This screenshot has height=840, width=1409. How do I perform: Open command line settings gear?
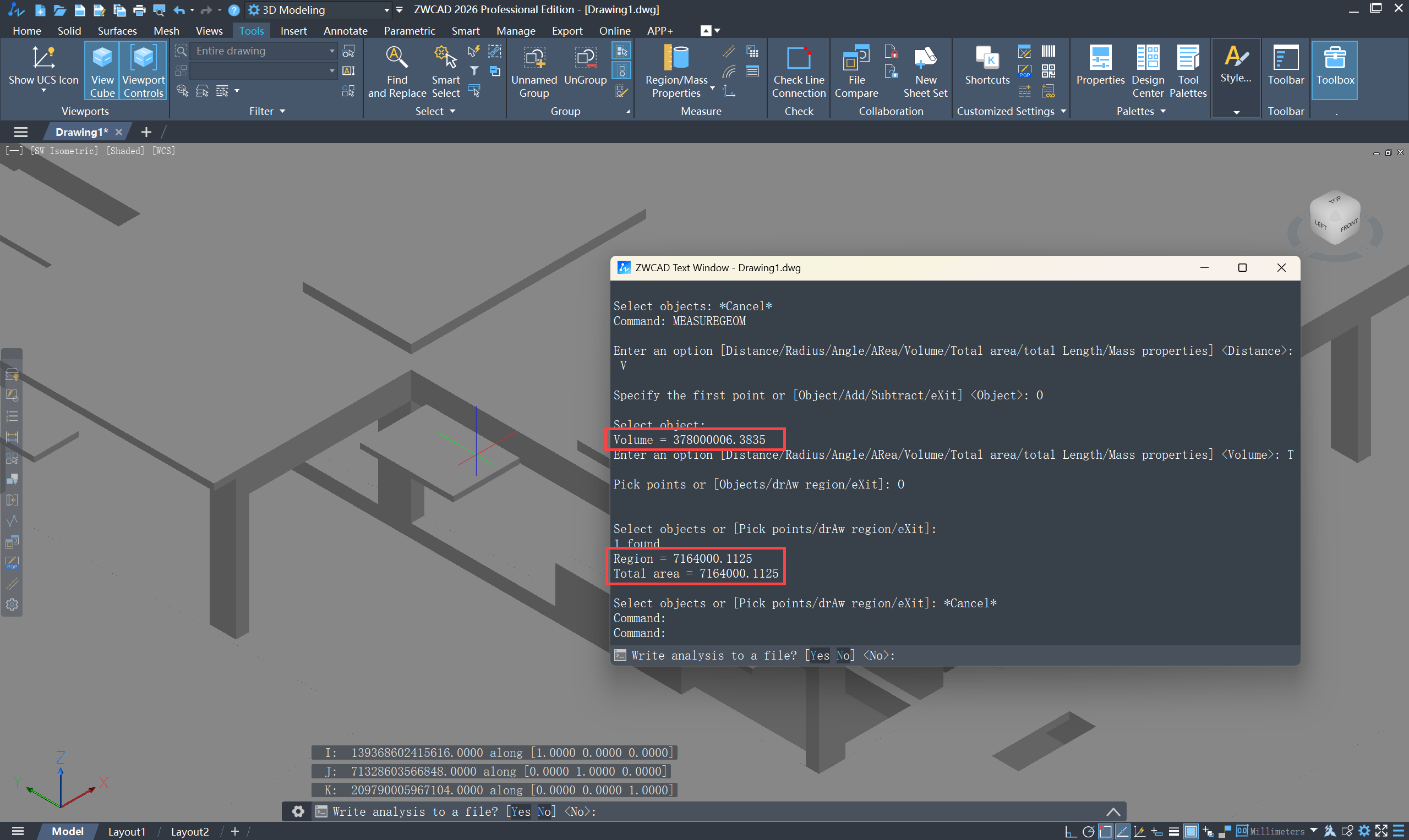click(298, 811)
